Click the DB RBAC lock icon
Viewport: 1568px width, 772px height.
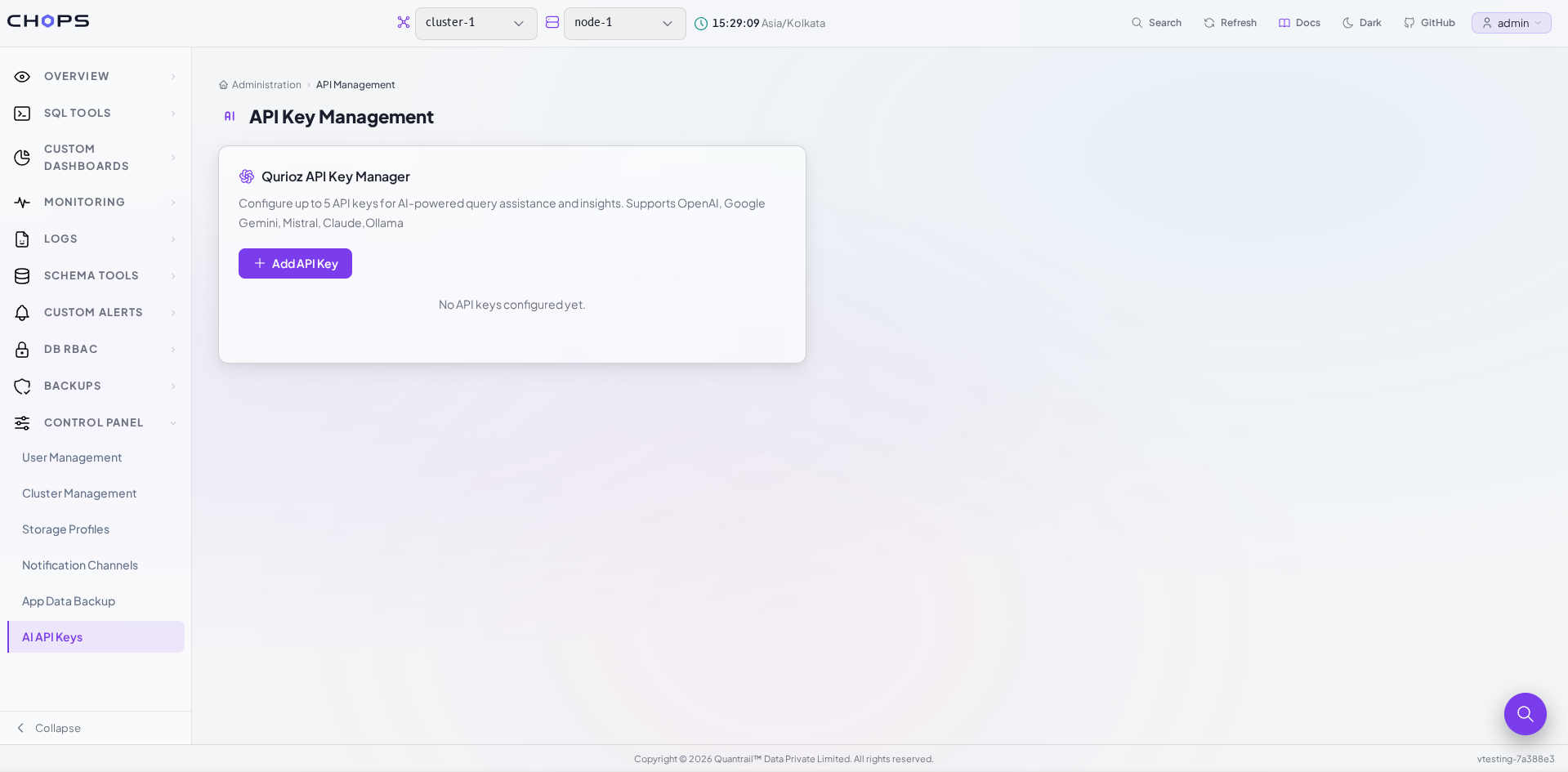(22, 350)
